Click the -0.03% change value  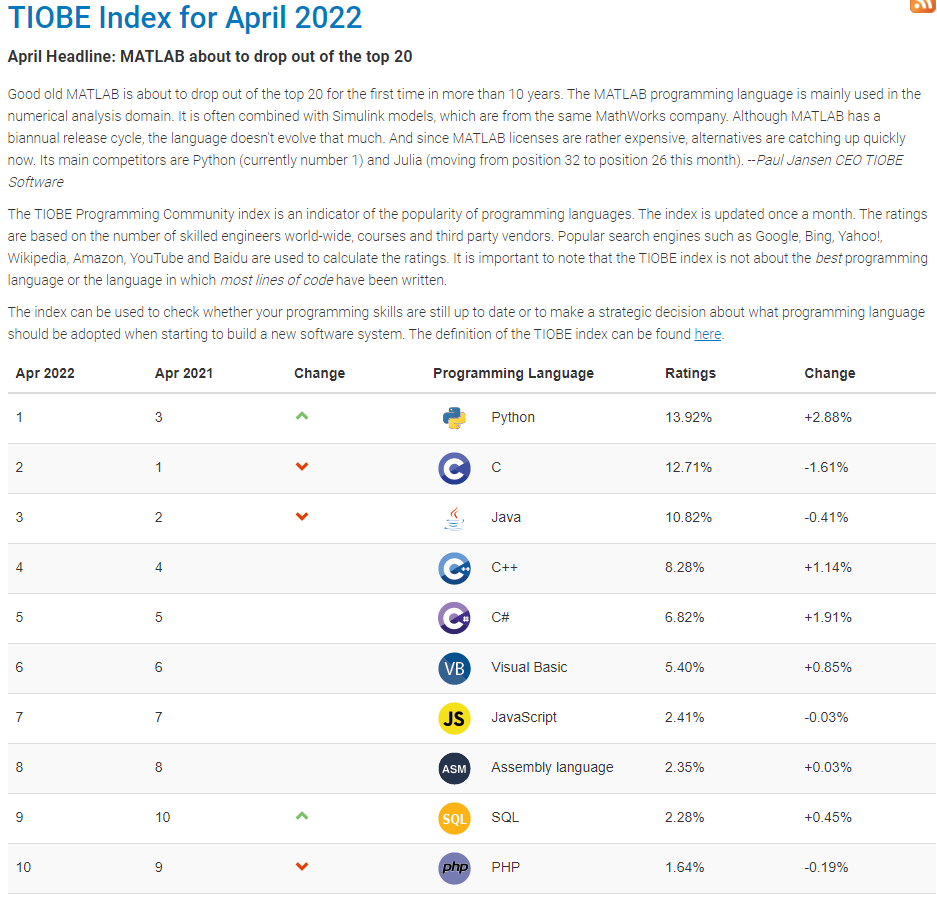pyautogui.click(x=826, y=718)
